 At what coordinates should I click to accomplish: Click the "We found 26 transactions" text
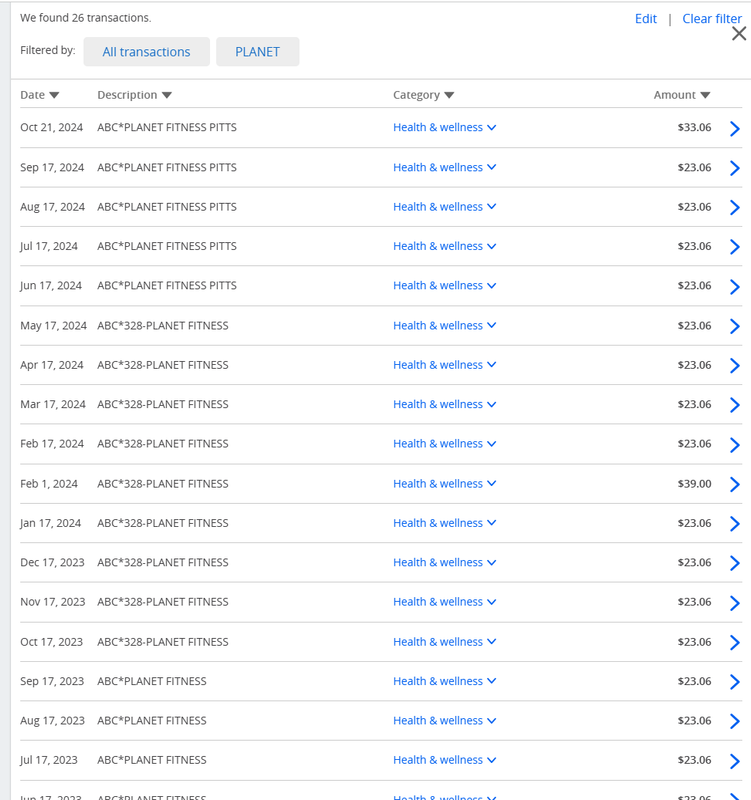(x=86, y=18)
